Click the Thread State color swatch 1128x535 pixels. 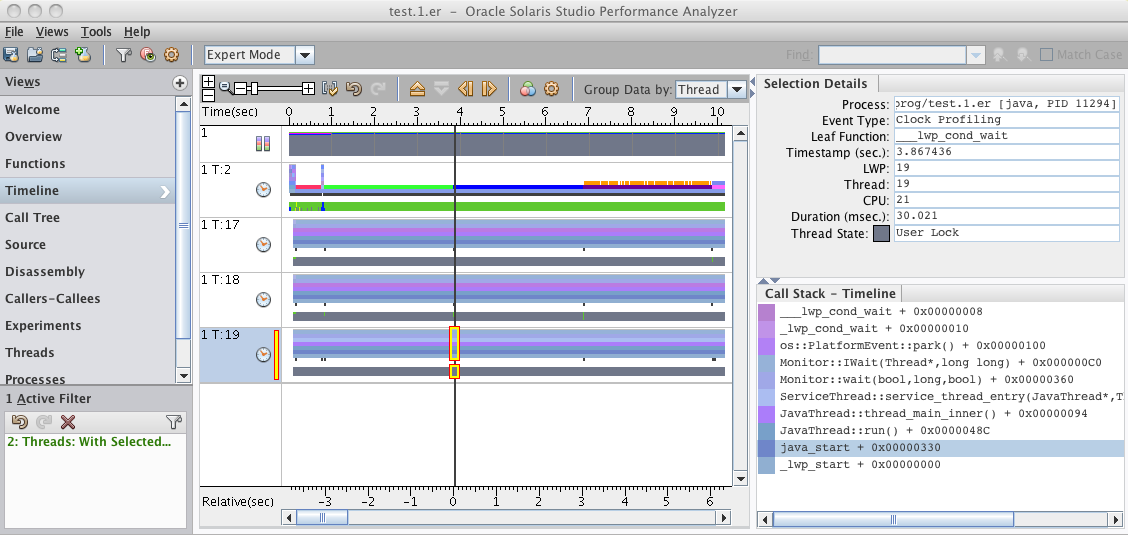click(x=881, y=234)
